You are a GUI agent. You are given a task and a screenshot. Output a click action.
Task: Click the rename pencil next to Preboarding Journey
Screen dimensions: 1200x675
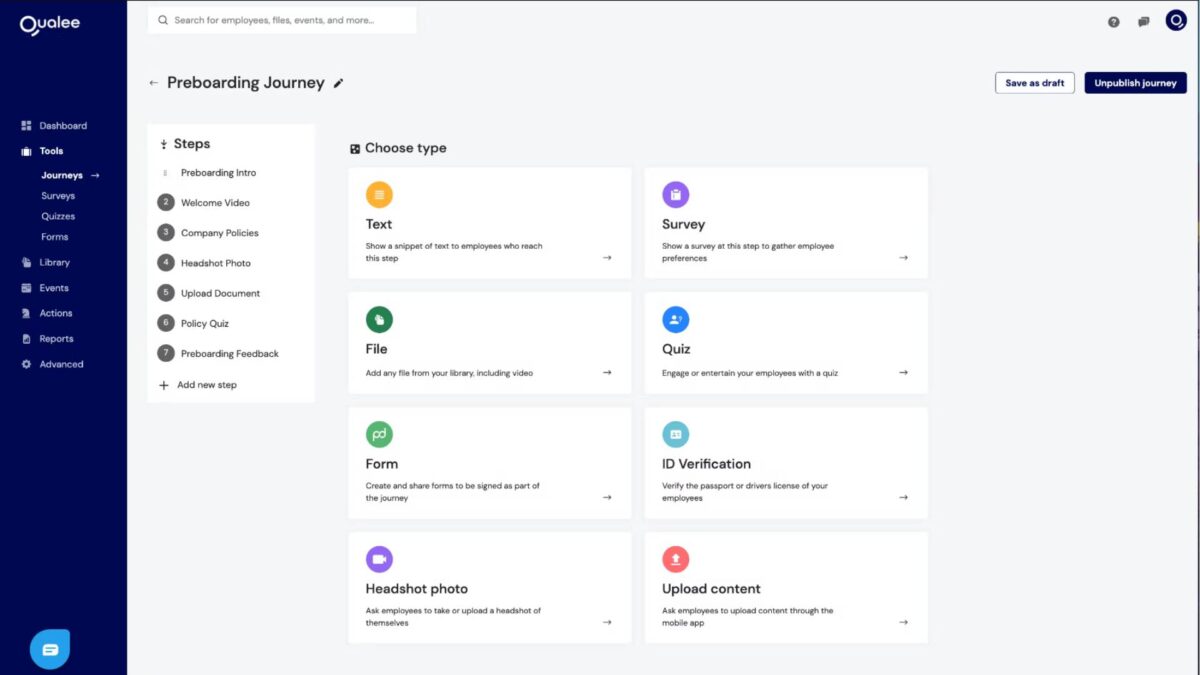click(337, 83)
